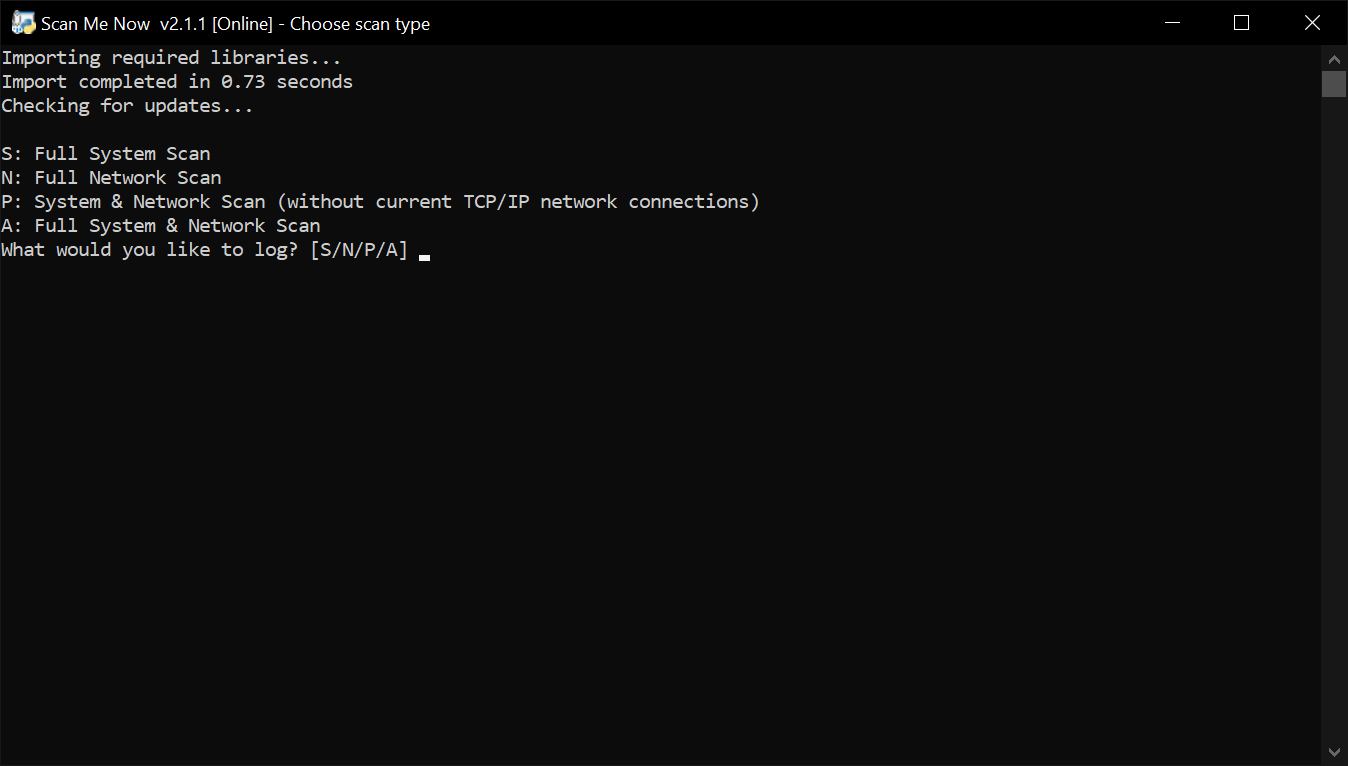Click the "S: Full System Scan" option
The height and width of the screenshot is (766, 1348).
tap(106, 154)
